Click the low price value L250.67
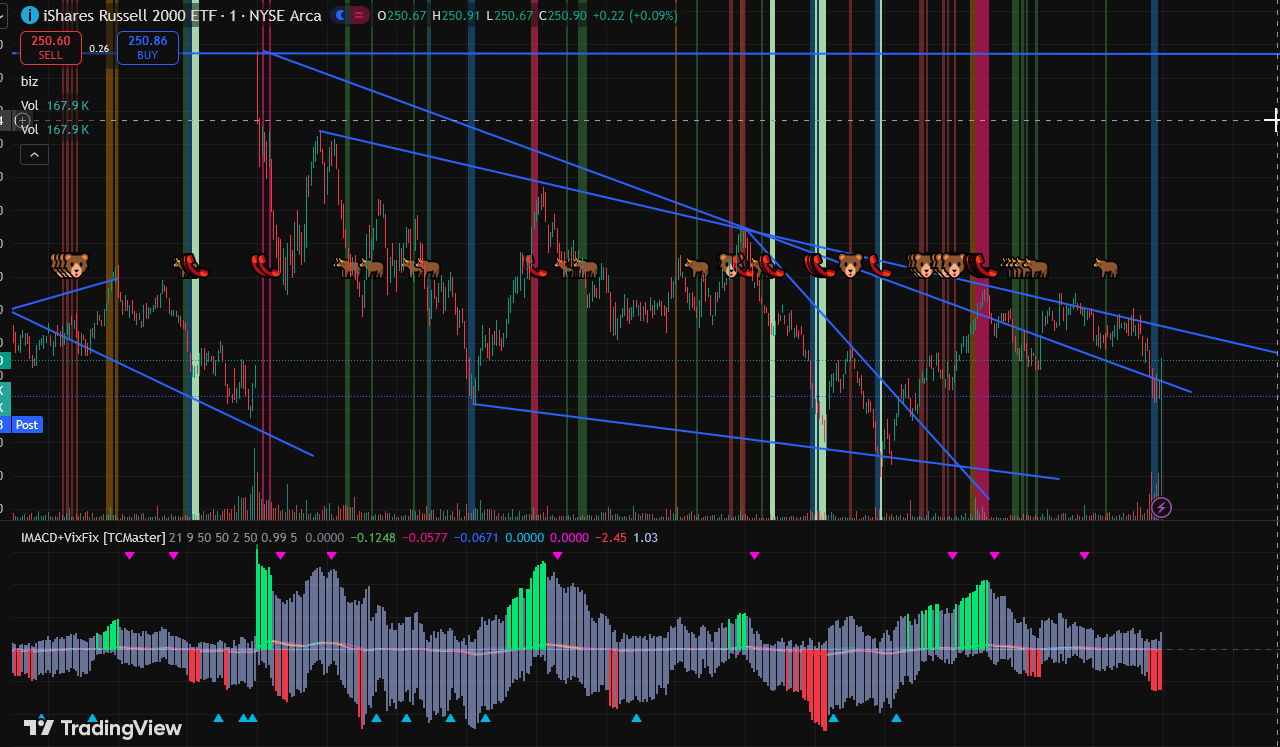1280x747 pixels. click(510, 16)
